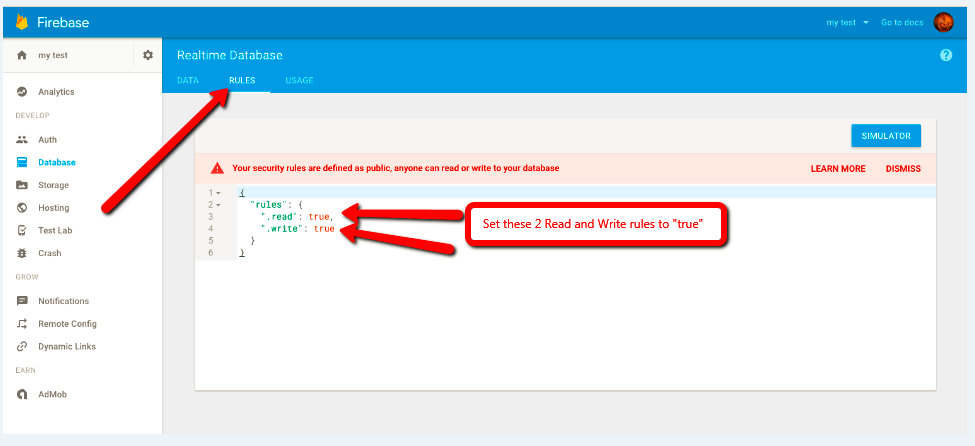Screen dimensions: 975x446
Task: Click Learn More in the warning banner
Action: pyautogui.click(x=838, y=169)
